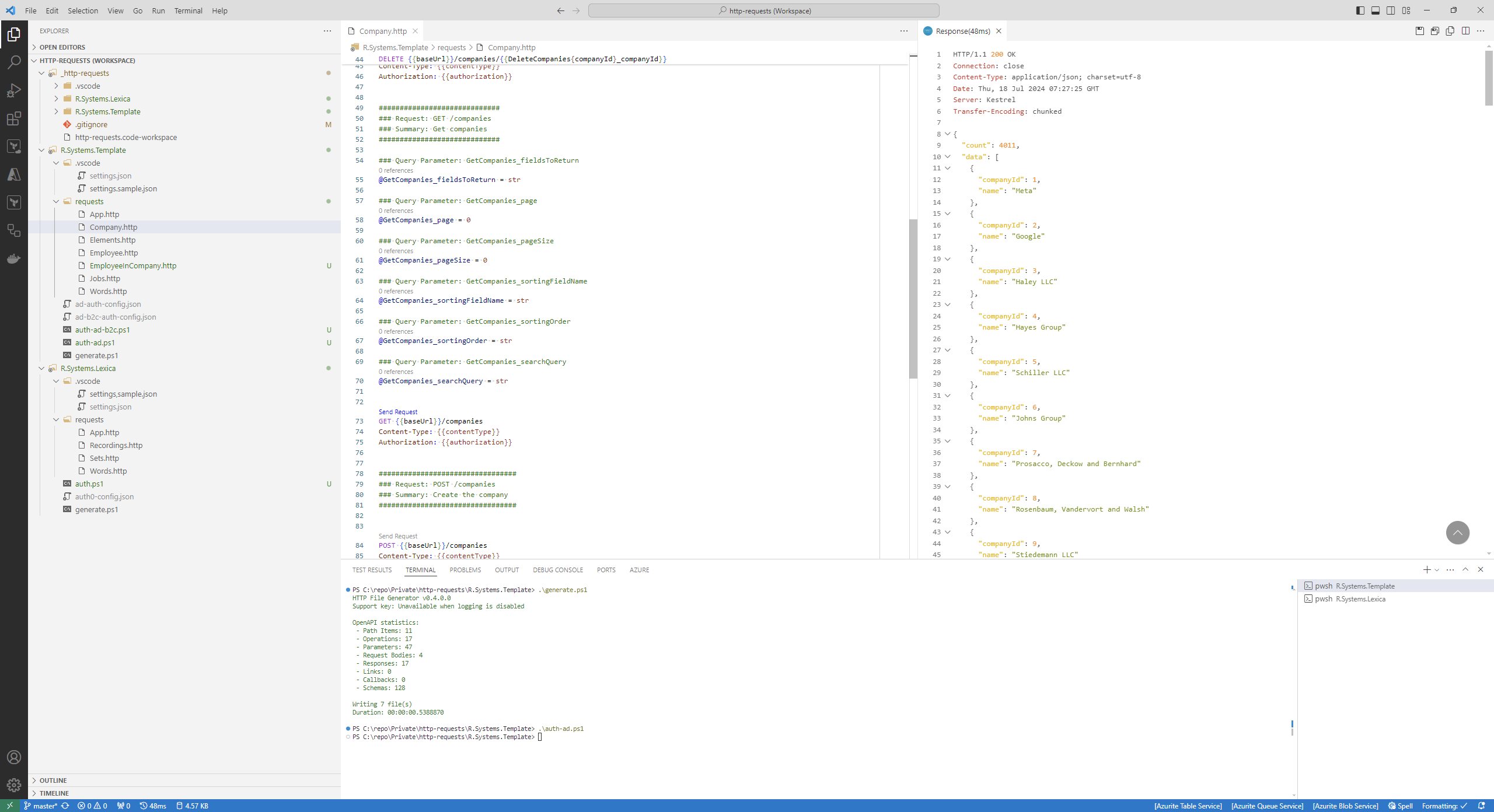The width and height of the screenshot is (1494, 812).
Task: Open the Azure view icon
Action: (14, 174)
